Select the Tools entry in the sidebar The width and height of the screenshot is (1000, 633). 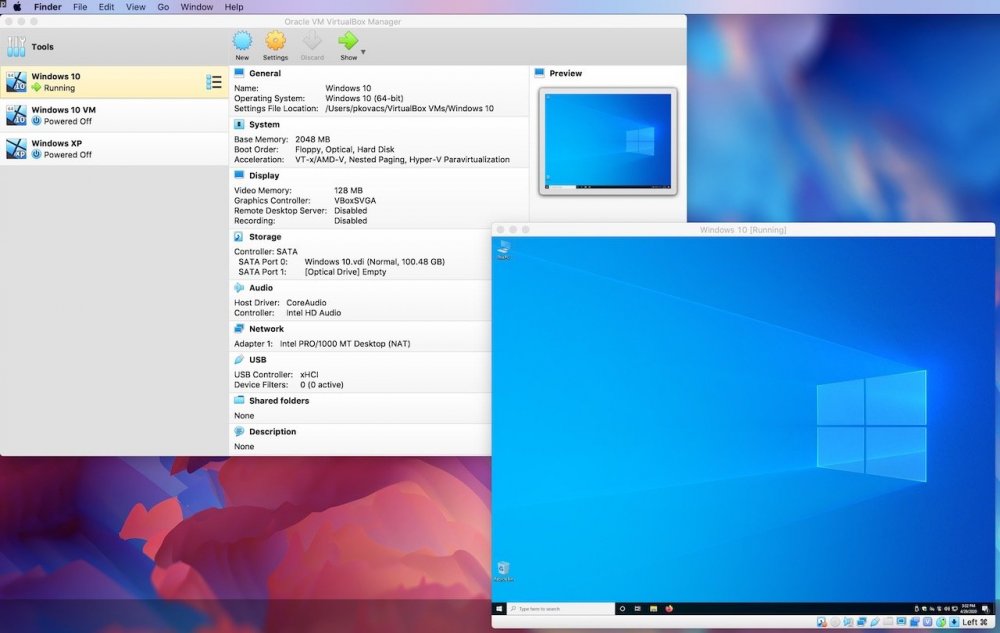point(114,47)
